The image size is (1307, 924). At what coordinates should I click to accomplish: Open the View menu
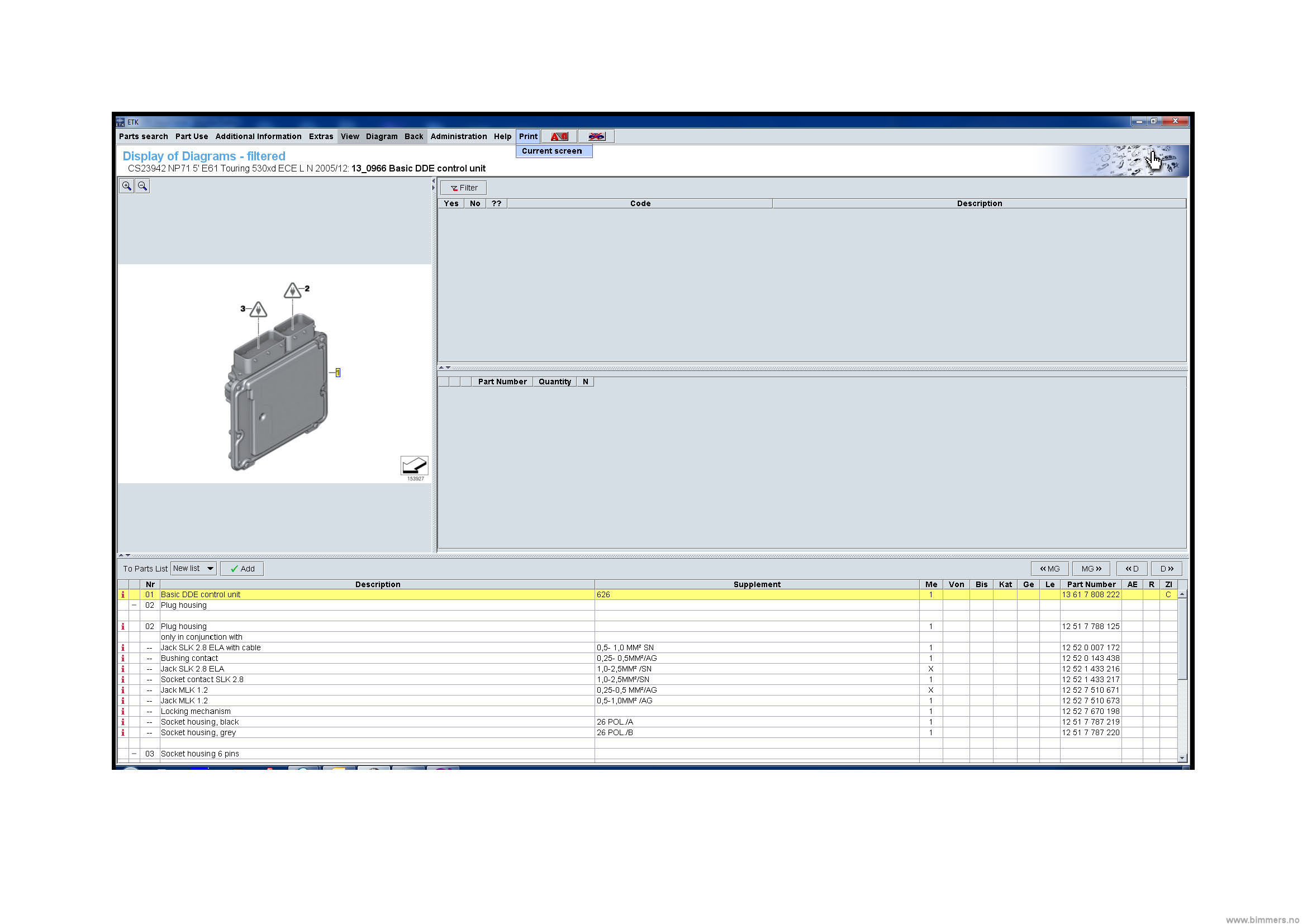click(349, 136)
